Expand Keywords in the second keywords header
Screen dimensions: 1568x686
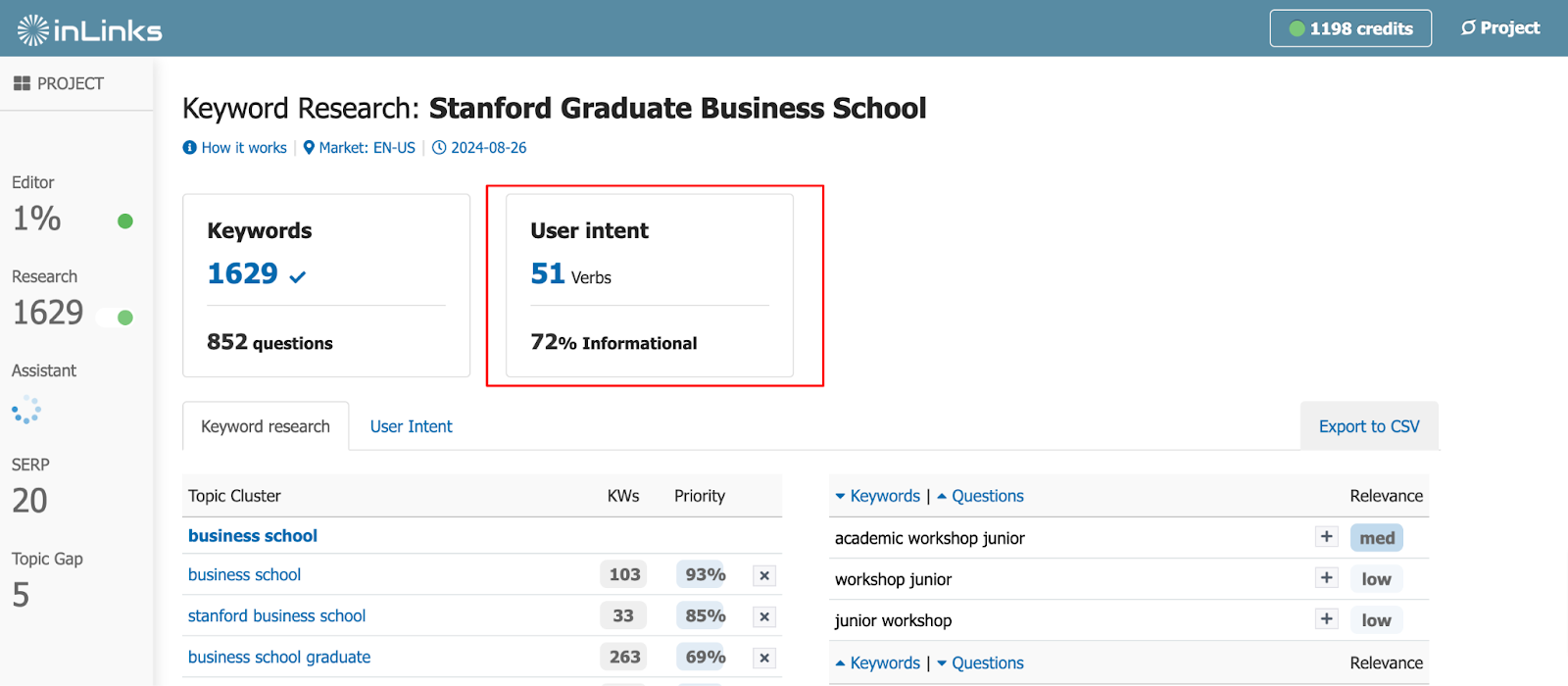pos(878,663)
